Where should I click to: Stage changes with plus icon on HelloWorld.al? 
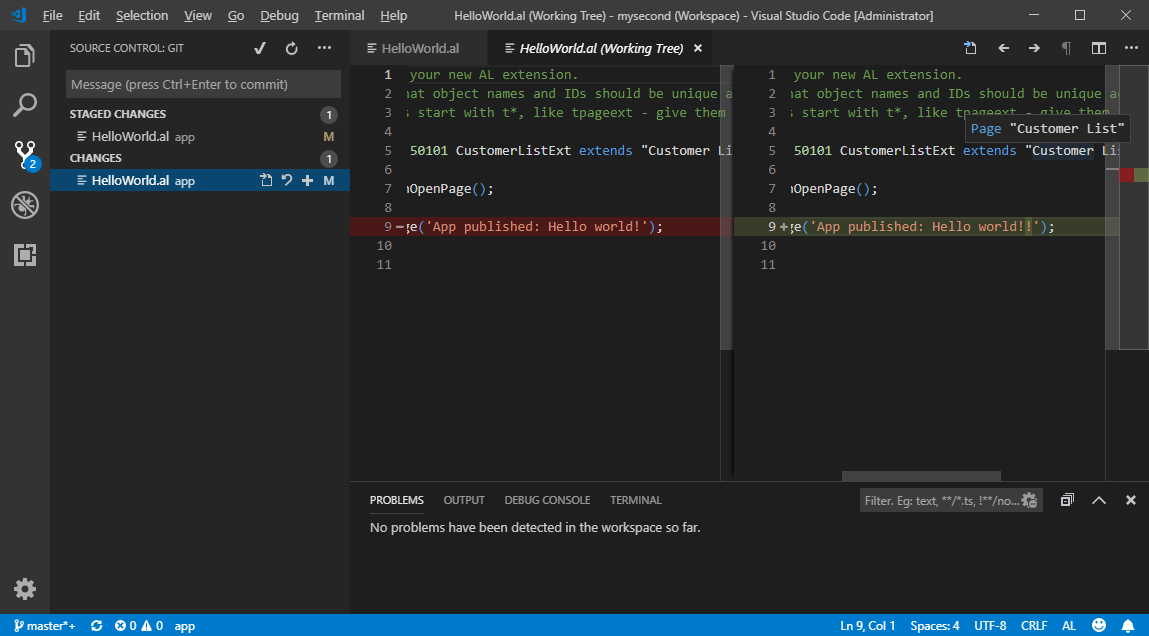308,181
